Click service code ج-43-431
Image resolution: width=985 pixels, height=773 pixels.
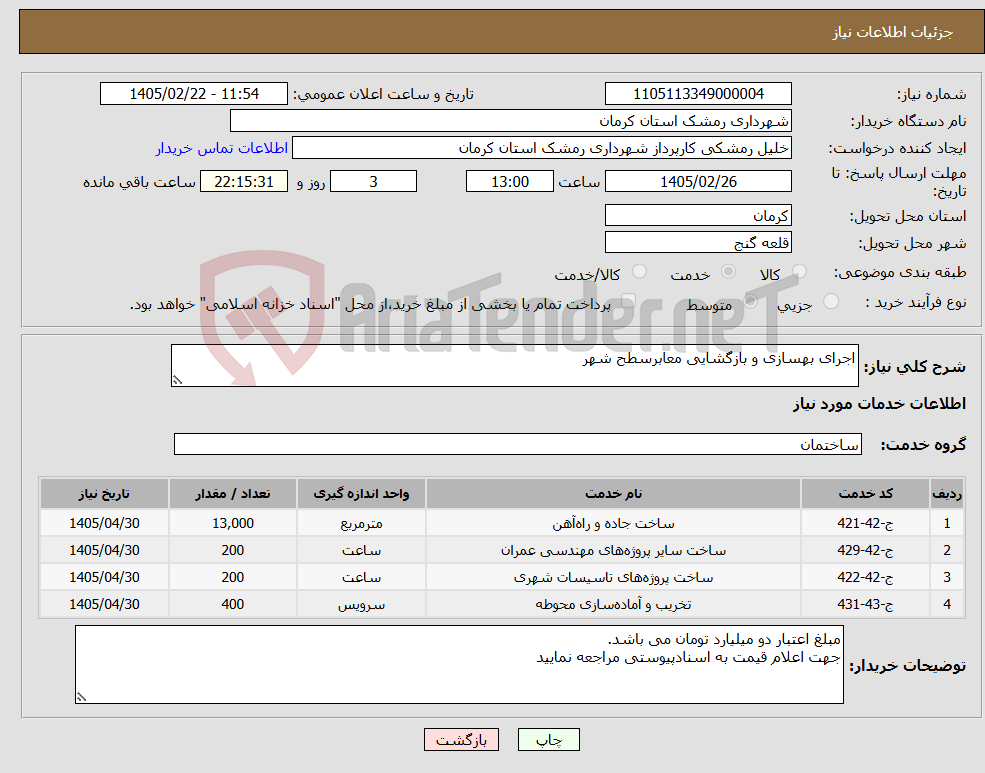tap(865, 604)
